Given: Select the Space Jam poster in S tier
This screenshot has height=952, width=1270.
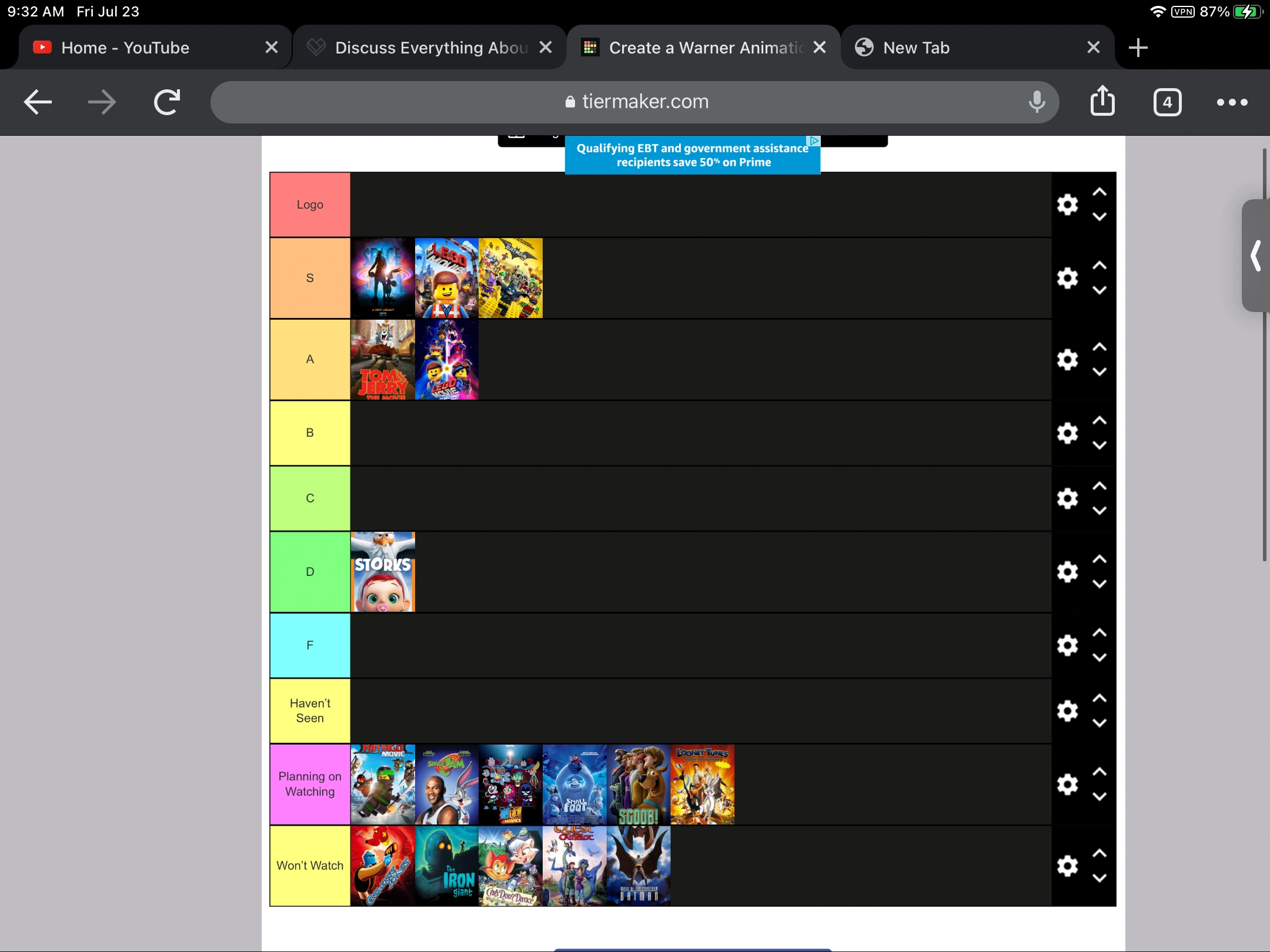Looking at the screenshot, I should 382,277.
